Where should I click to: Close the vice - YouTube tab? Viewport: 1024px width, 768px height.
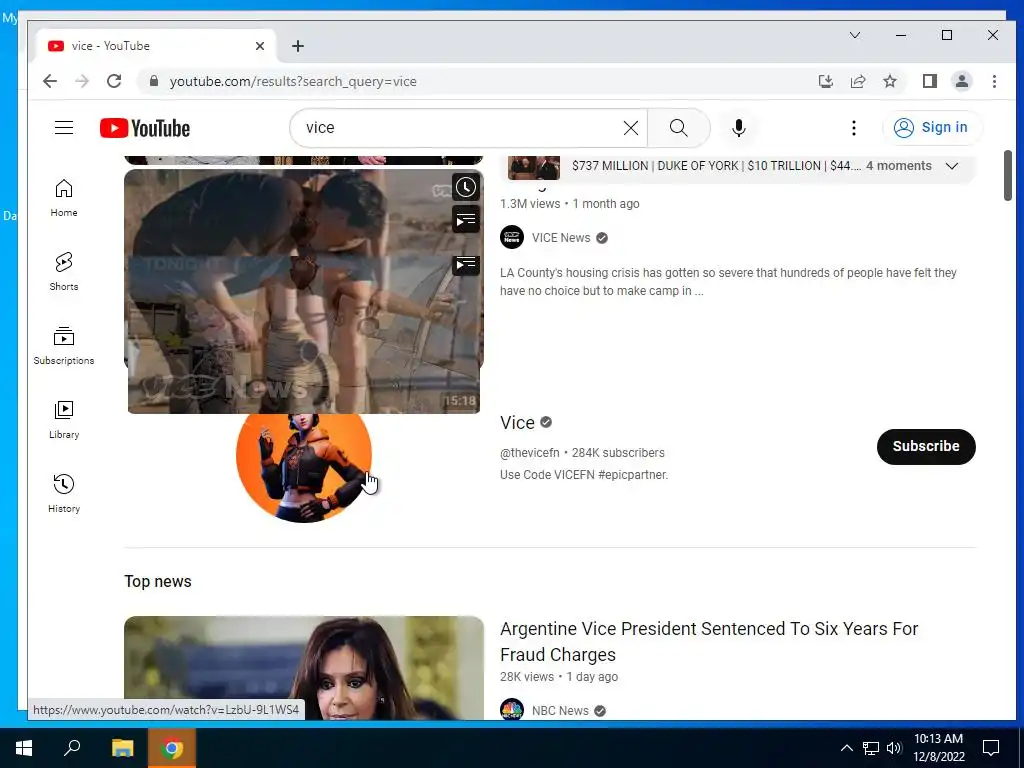click(x=260, y=46)
